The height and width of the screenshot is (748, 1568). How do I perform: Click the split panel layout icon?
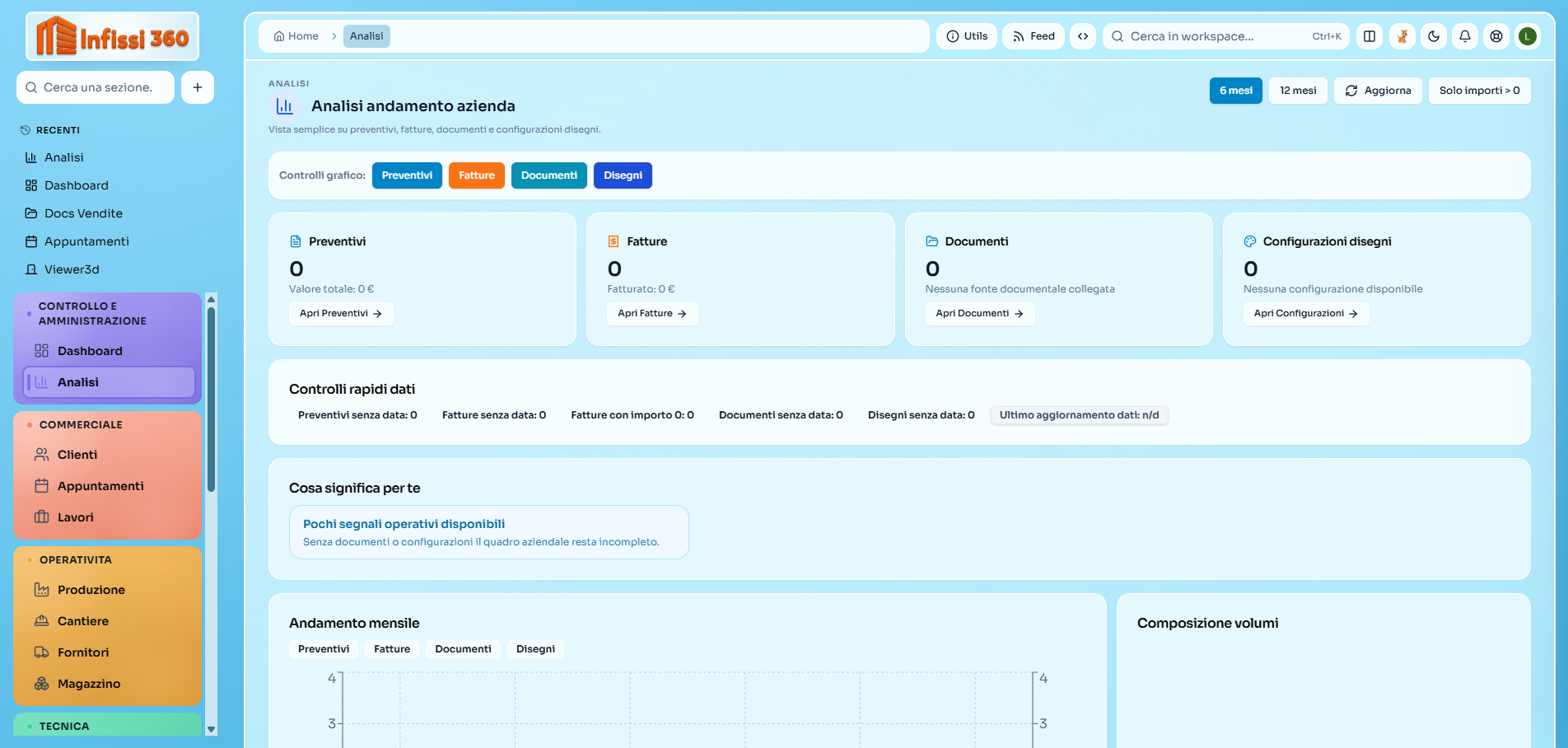click(1370, 36)
